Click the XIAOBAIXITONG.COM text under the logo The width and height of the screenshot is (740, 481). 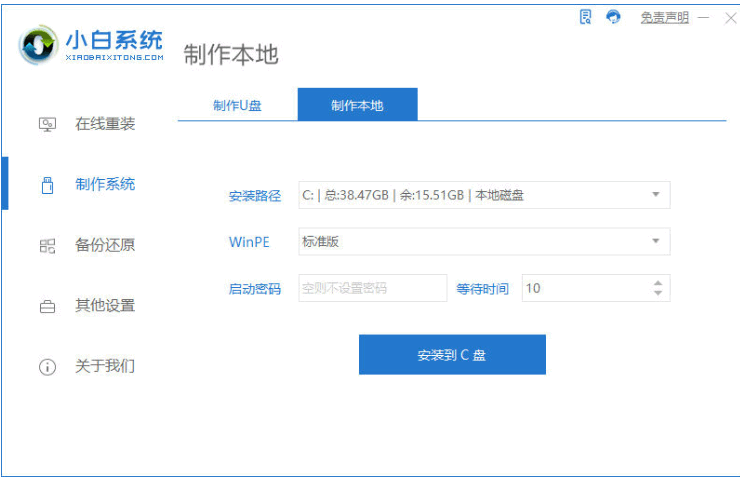(115, 57)
